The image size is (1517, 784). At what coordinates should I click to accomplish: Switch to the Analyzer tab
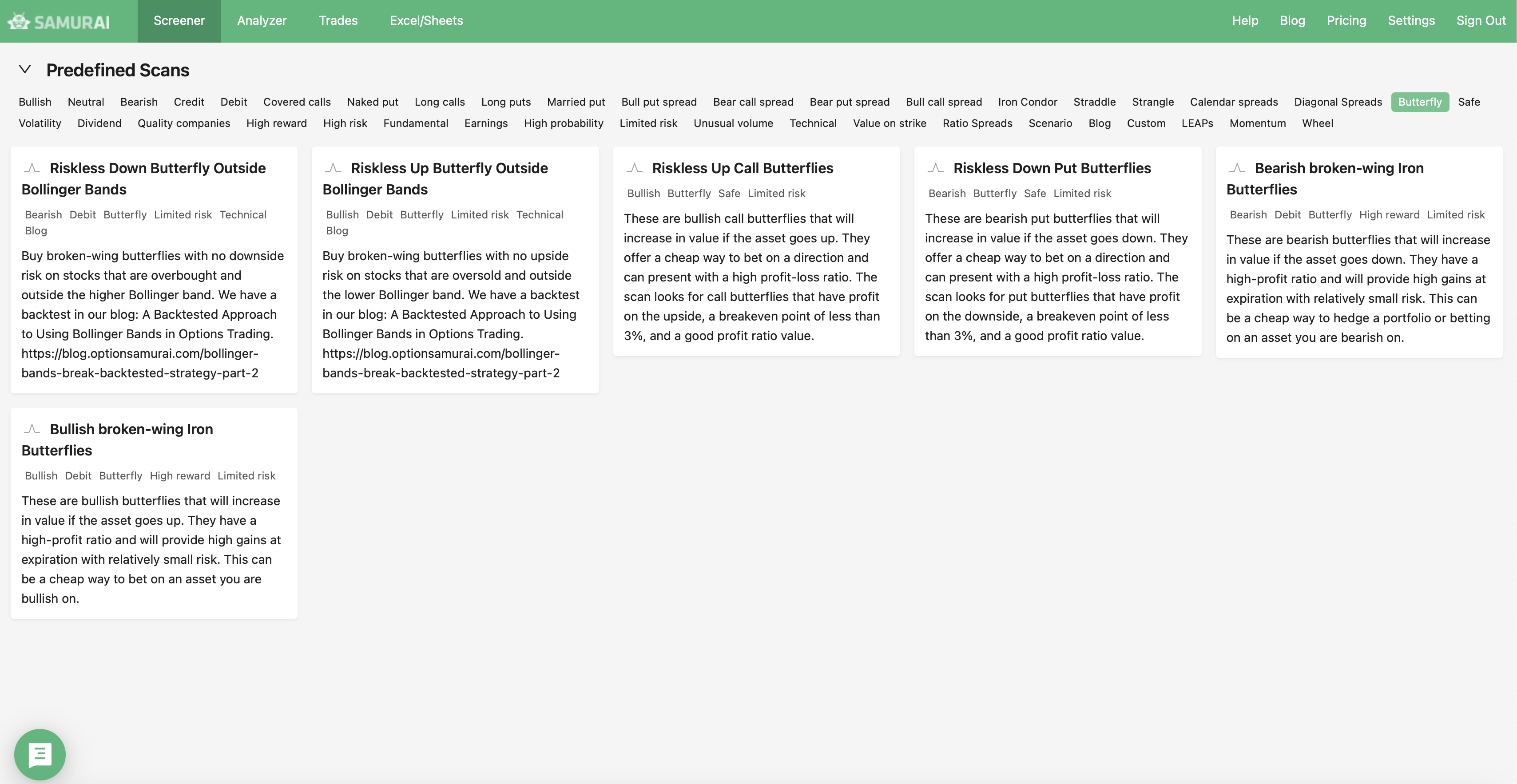point(262,20)
